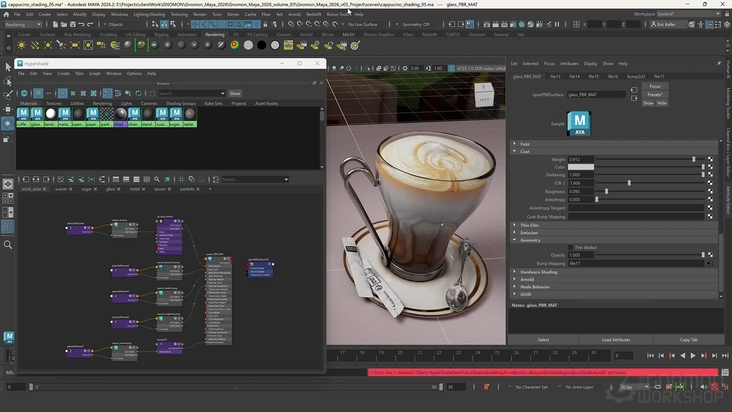This screenshot has height=412, width=732.
Task: Click the undo arrow in status line
Action: (81, 24)
